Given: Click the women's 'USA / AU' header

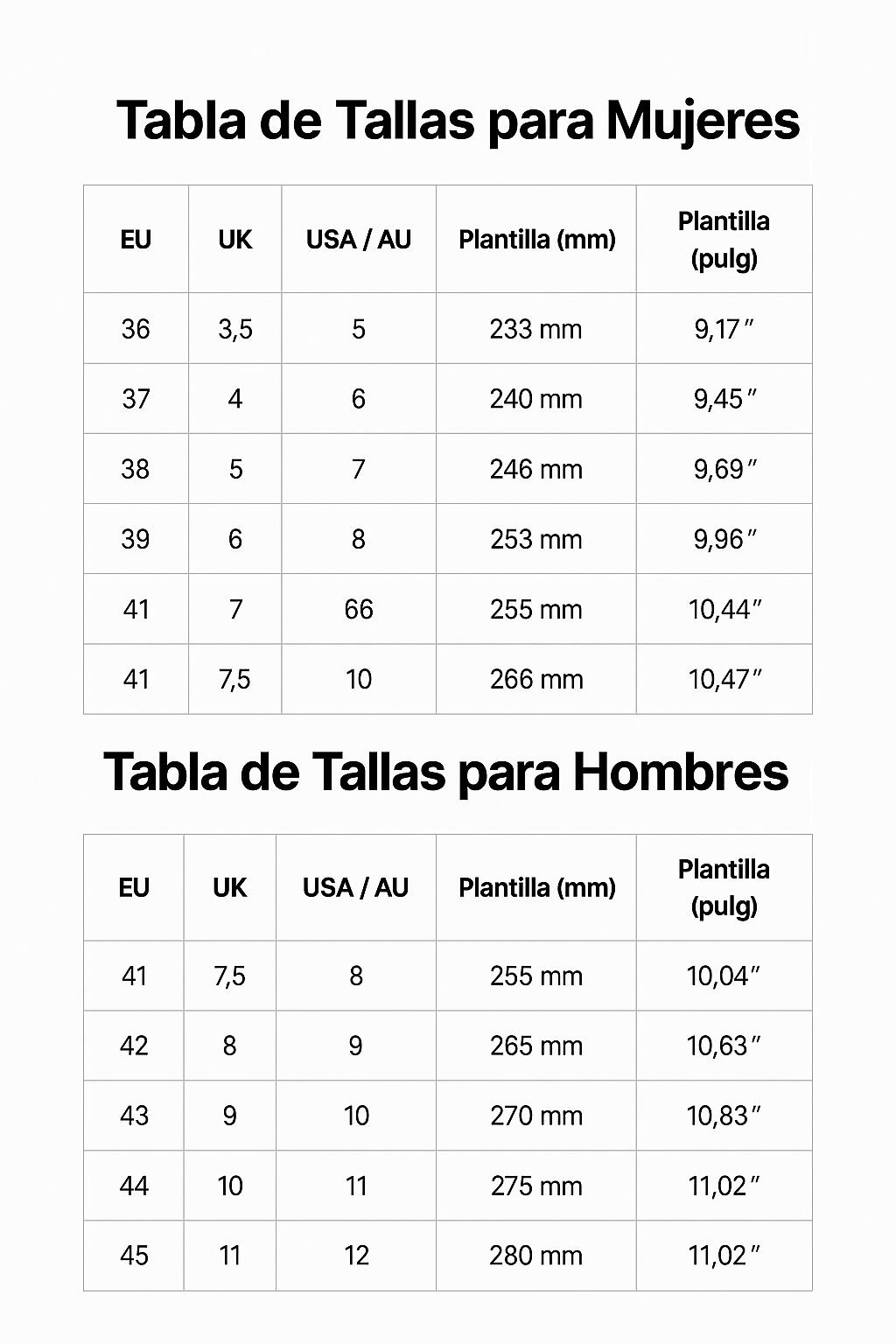Looking at the screenshot, I should pyautogui.click(x=359, y=239).
